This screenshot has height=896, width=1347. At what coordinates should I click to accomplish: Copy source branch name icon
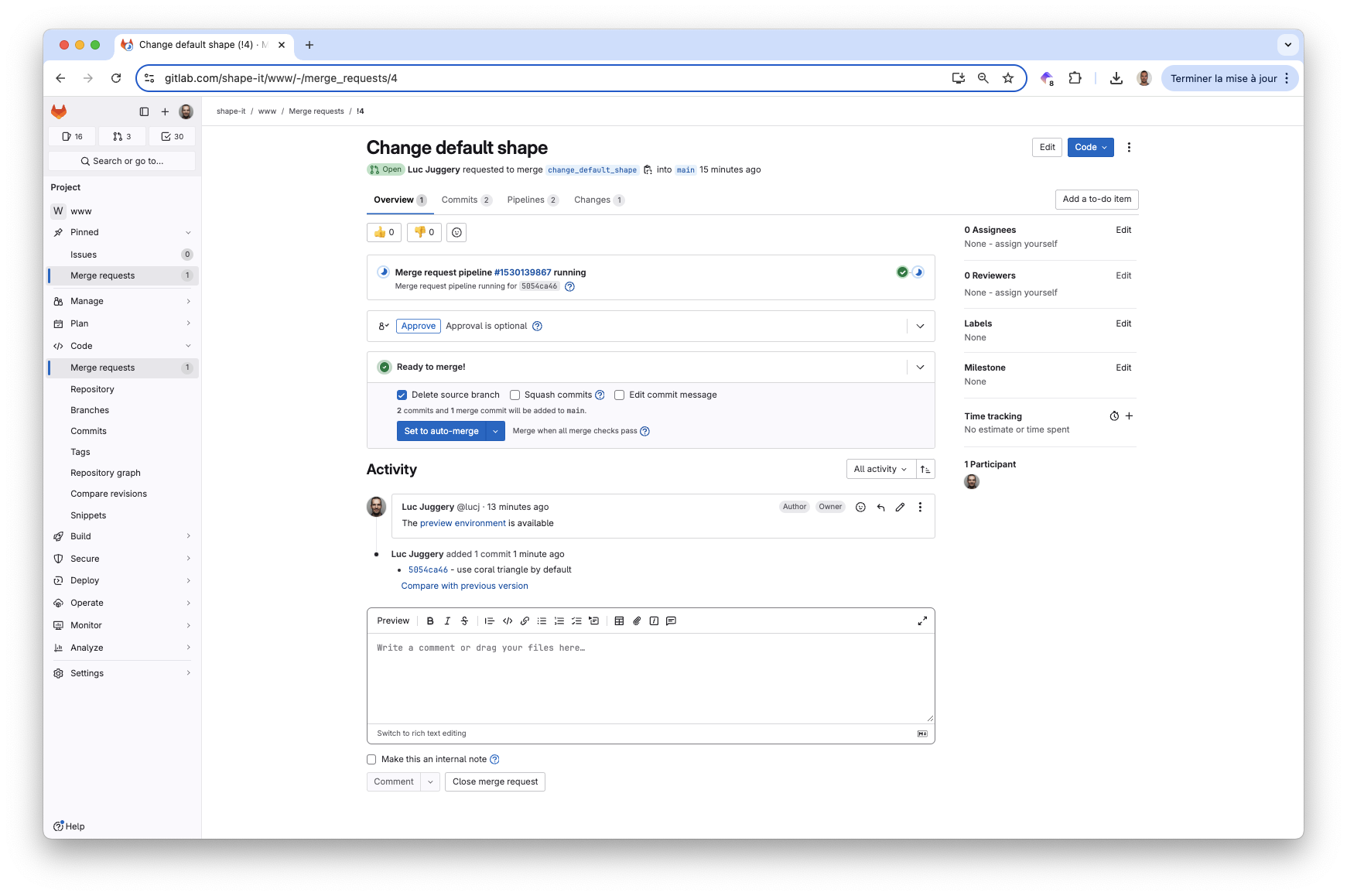coord(648,169)
